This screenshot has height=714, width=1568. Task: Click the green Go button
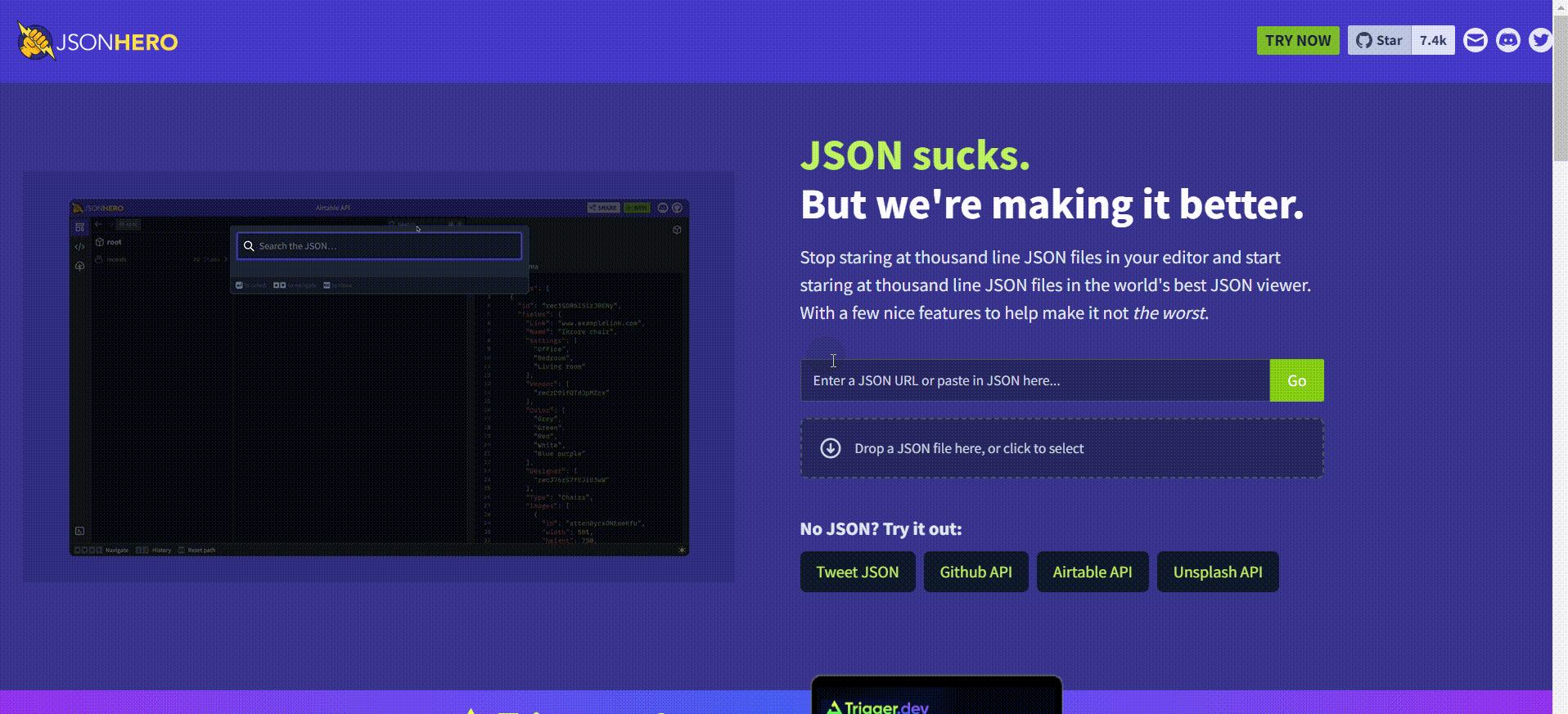(x=1296, y=380)
